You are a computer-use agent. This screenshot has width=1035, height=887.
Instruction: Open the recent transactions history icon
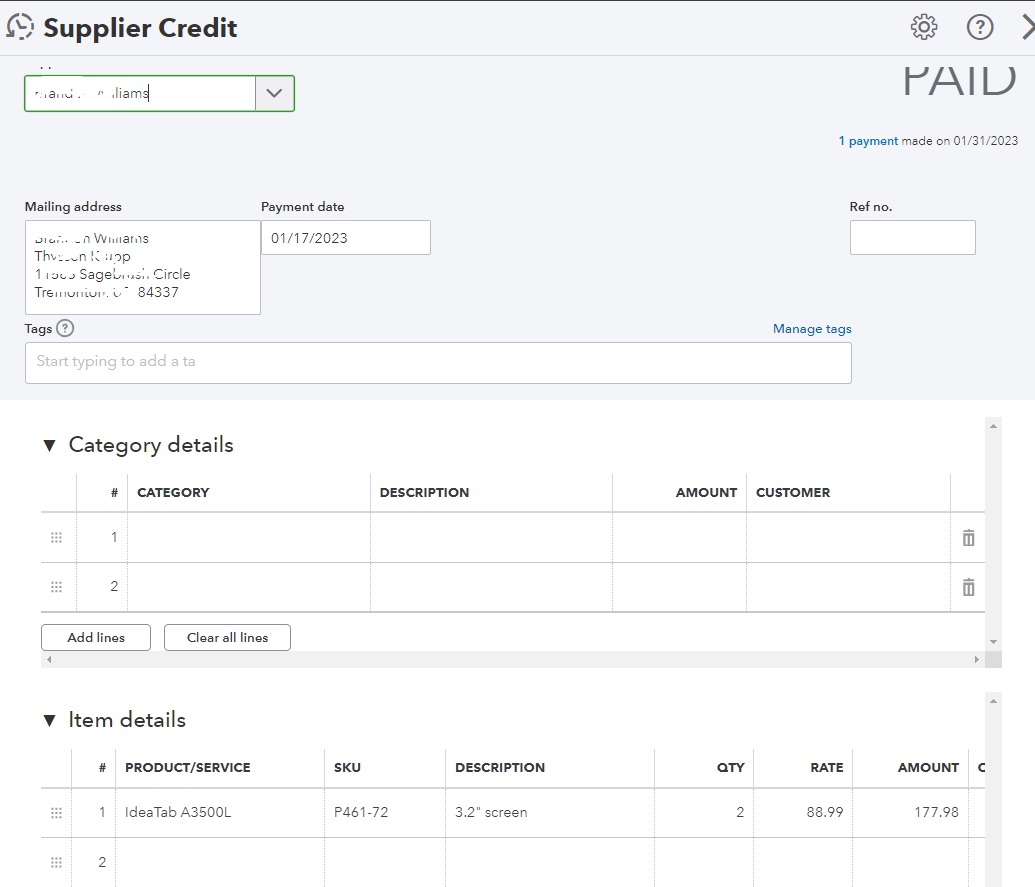[20, 27]
